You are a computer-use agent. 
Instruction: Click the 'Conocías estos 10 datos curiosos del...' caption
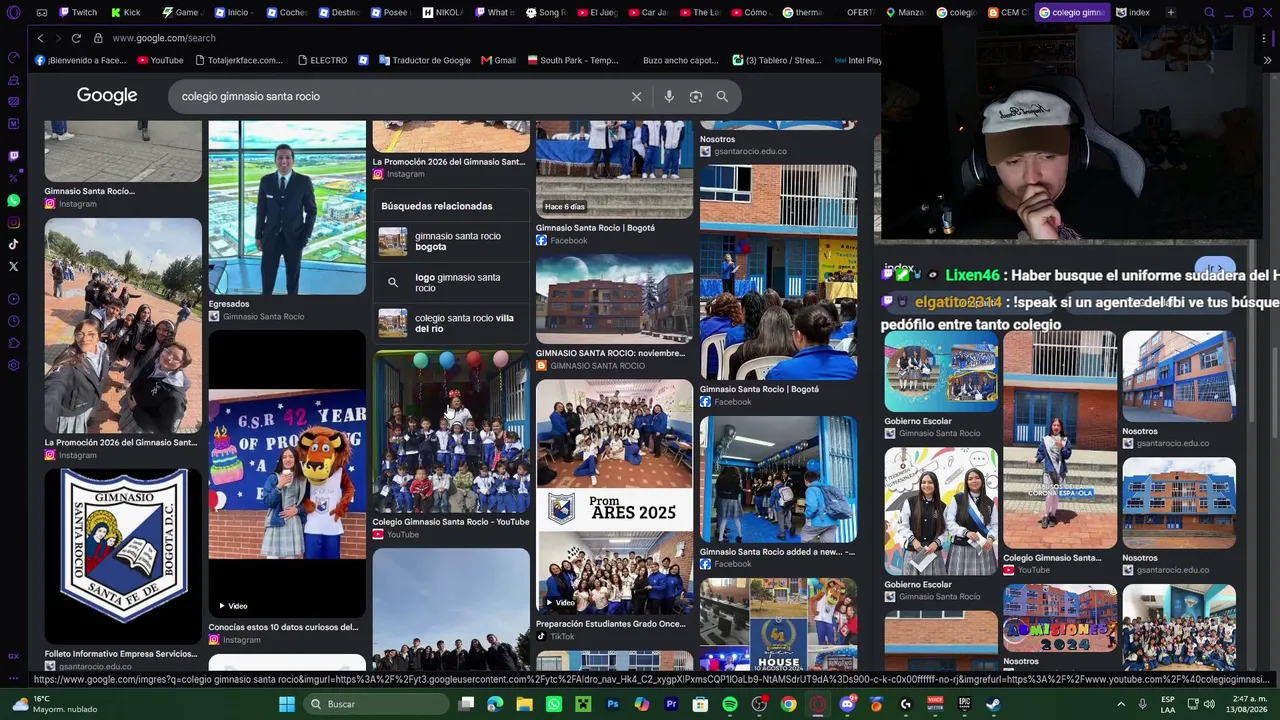coord(284,628)
